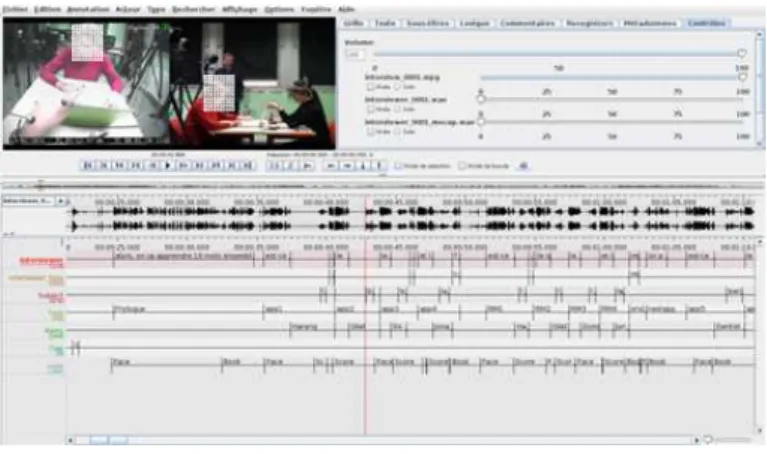Click the Play button
Screen dimensions: 767x454
pos(168,166)
